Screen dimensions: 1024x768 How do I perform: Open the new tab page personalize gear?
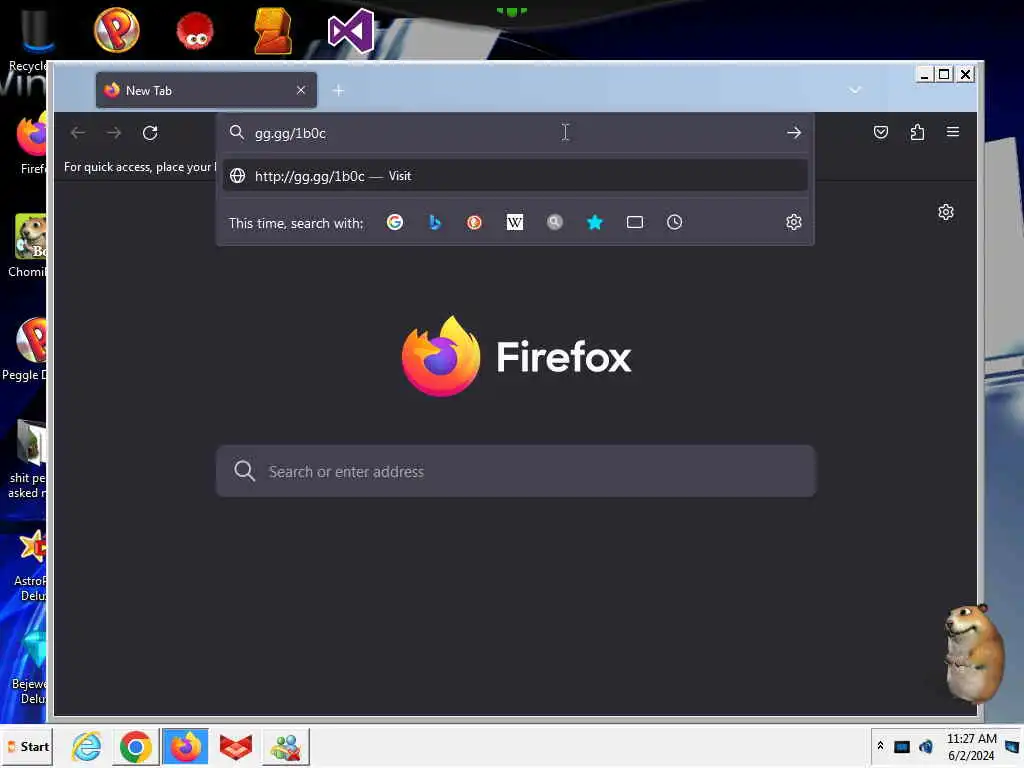coord(946,212)
